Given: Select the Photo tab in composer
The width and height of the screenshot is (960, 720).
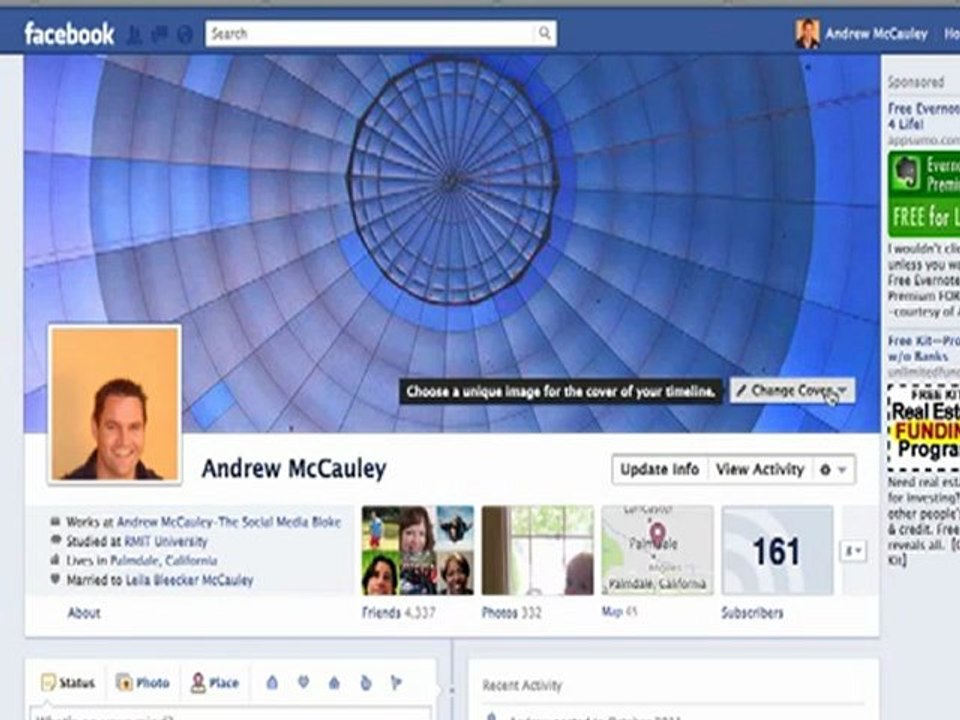Looking at the screenshot, I should click(x=143, y=683).
